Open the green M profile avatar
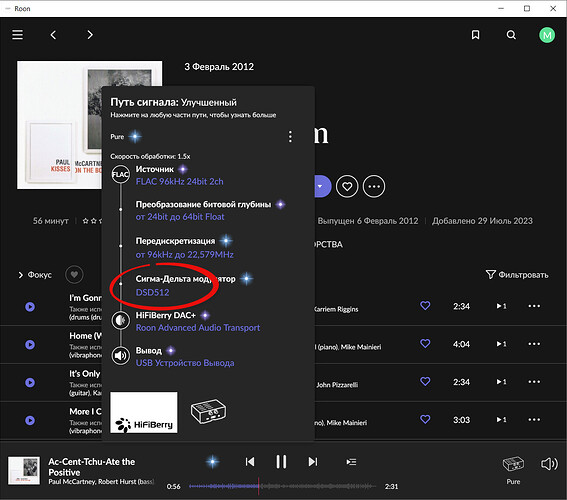Screen dimensions: 567x500 pyautogui.click(x=547, y=35)
